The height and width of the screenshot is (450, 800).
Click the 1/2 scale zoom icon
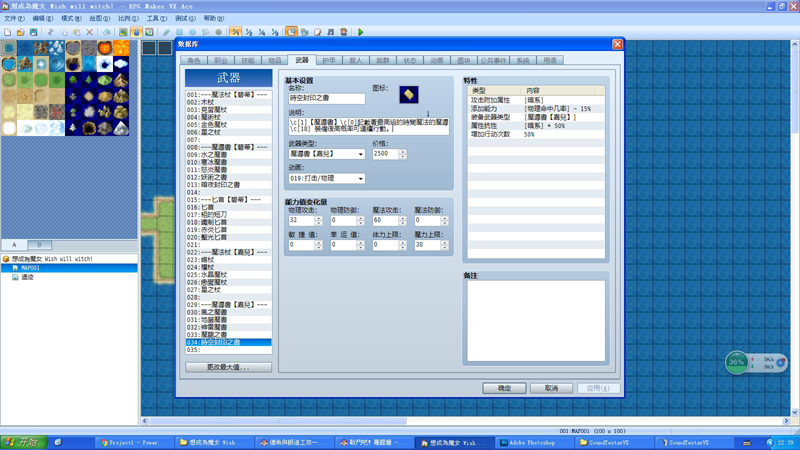tap(248, 32)
